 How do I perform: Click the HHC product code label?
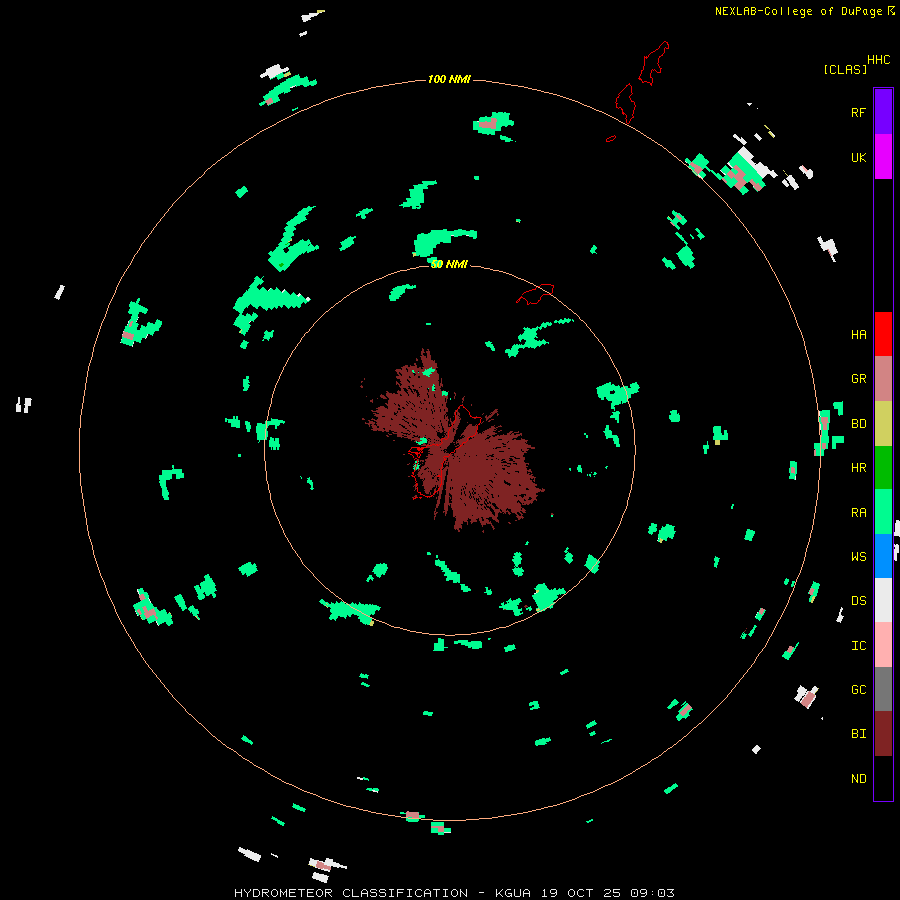[x=878, y=60]
